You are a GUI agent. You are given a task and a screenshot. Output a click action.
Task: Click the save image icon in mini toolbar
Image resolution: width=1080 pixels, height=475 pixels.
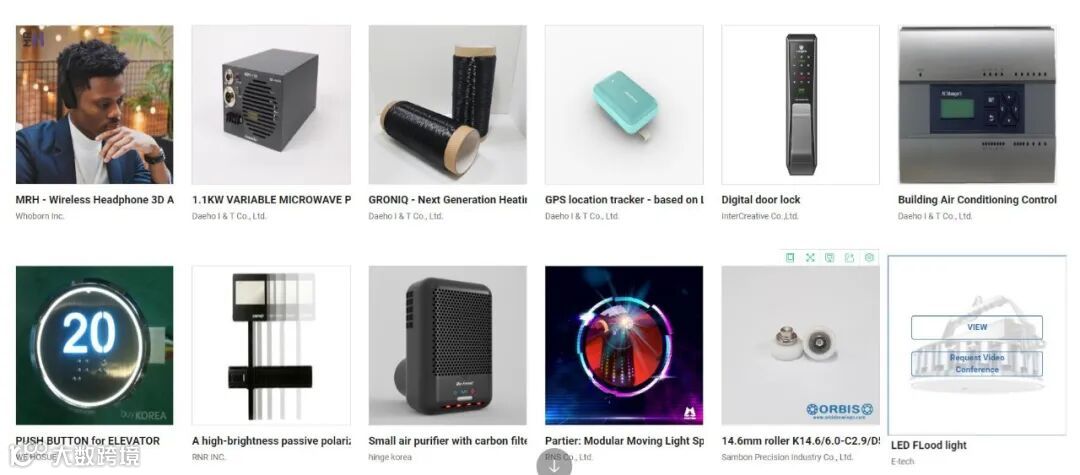830,257
